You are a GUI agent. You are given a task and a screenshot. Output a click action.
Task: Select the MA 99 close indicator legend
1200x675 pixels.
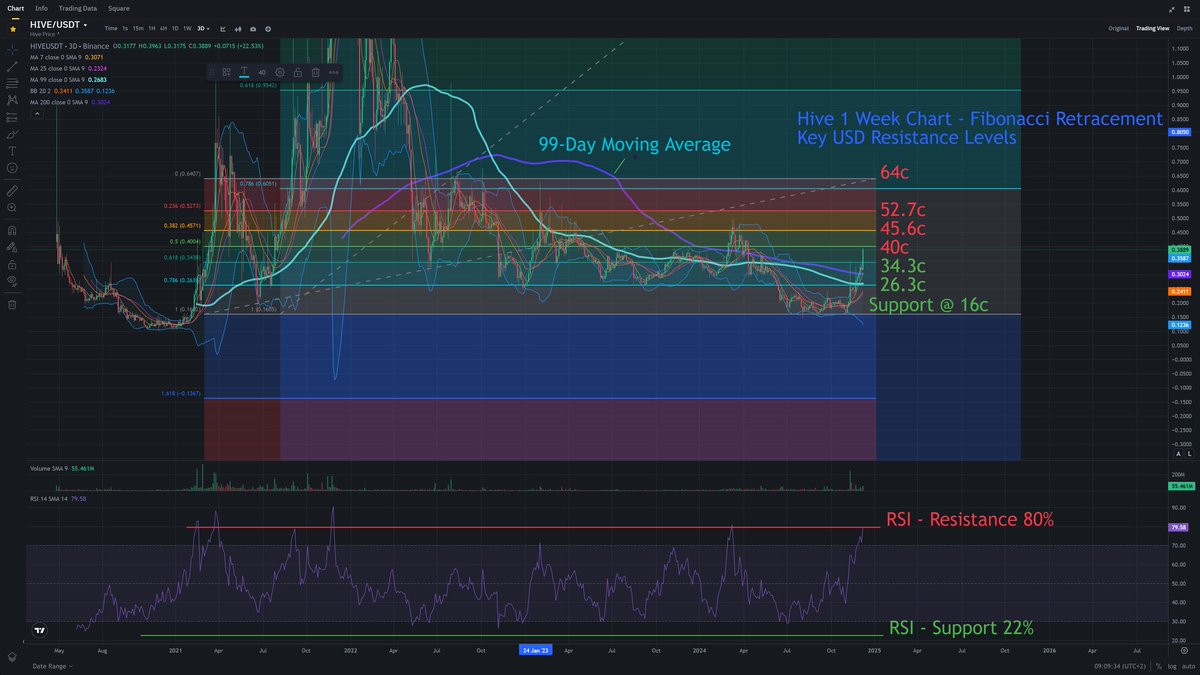tap(68, 80)
